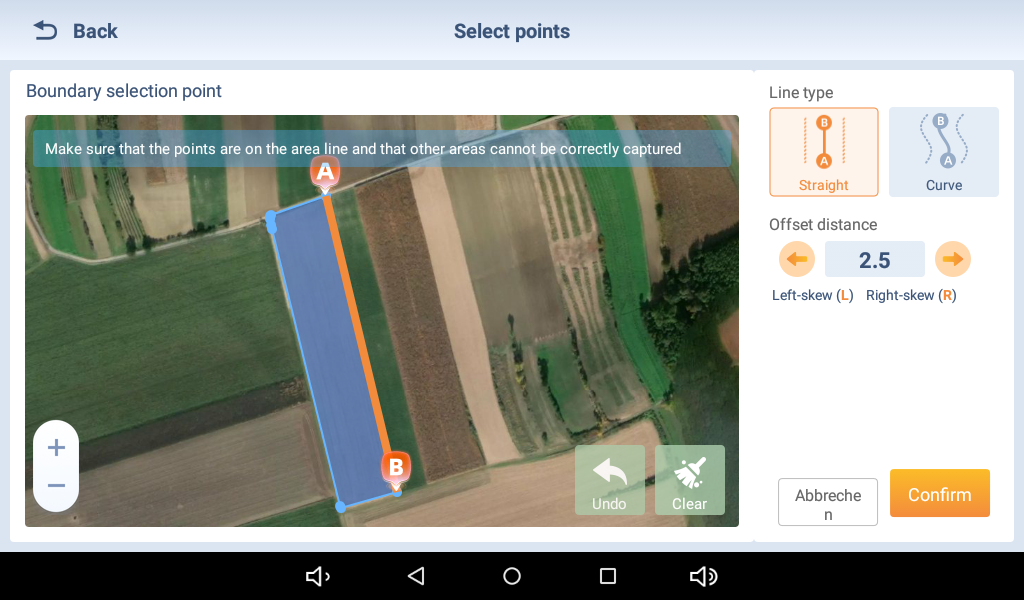Select the Curve line type
This screenshot has width=1024, height=600.
(x=944, y=152)
